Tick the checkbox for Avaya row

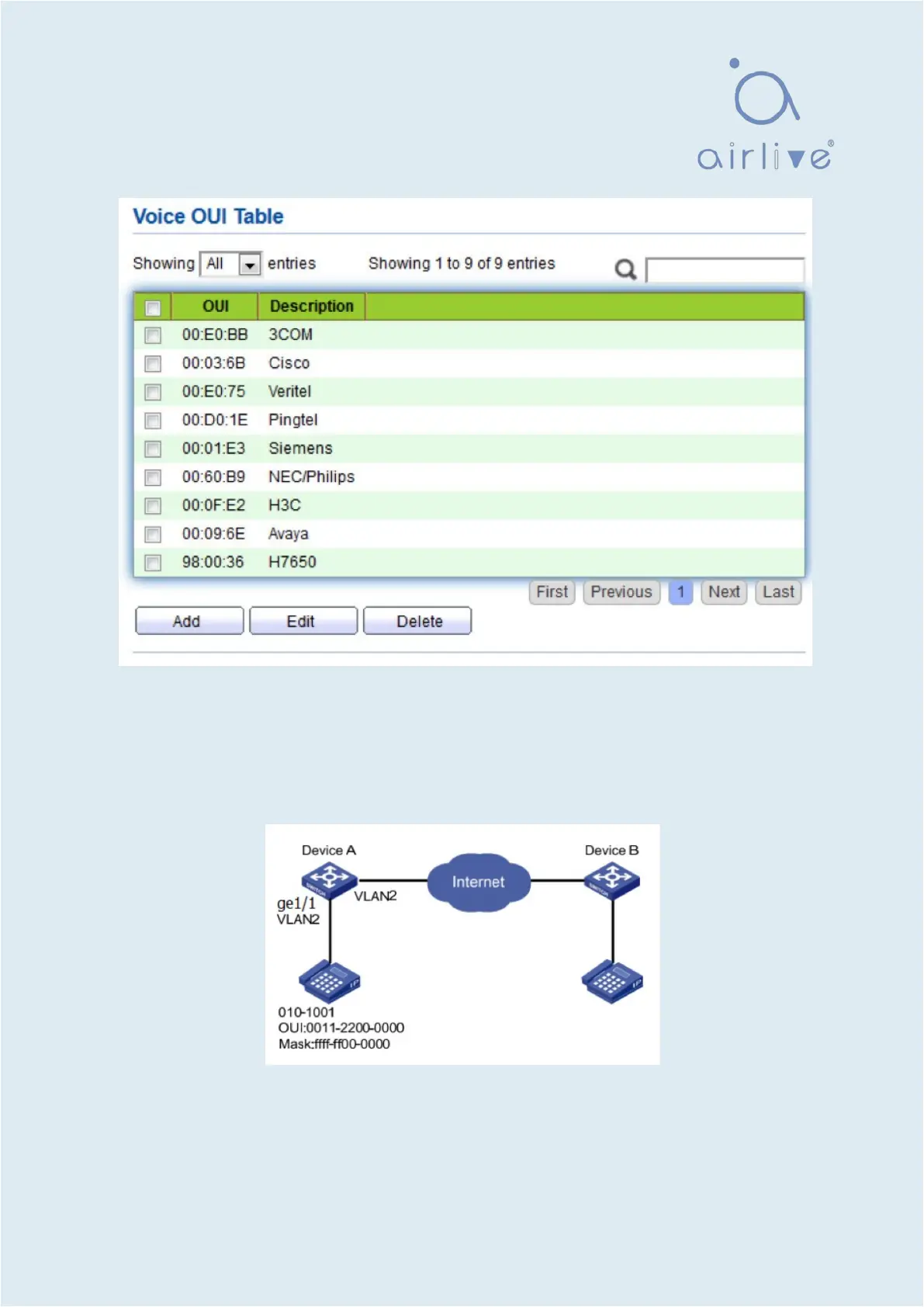point(153,535)
